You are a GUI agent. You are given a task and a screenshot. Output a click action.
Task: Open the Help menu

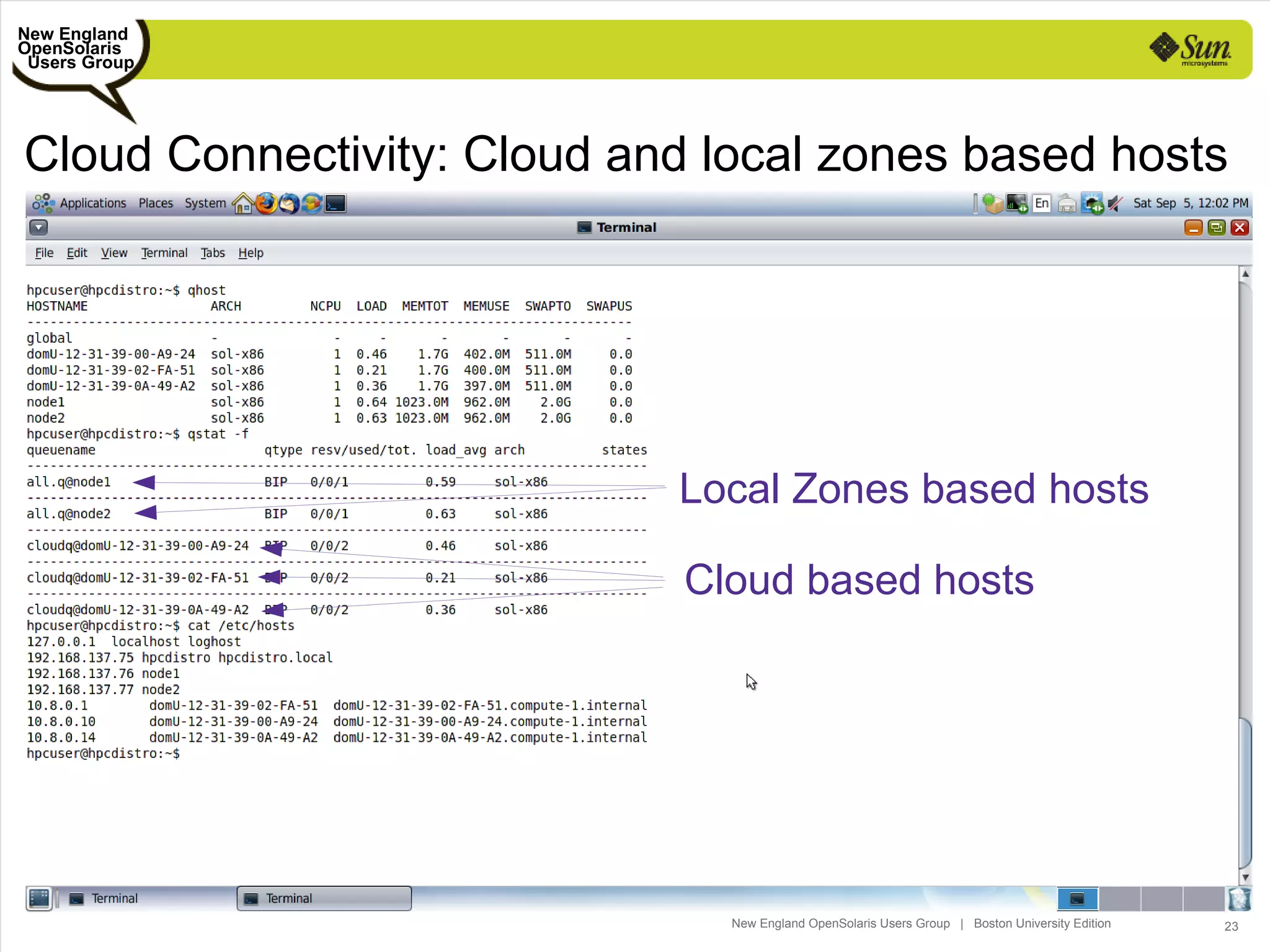pos(251,253)
